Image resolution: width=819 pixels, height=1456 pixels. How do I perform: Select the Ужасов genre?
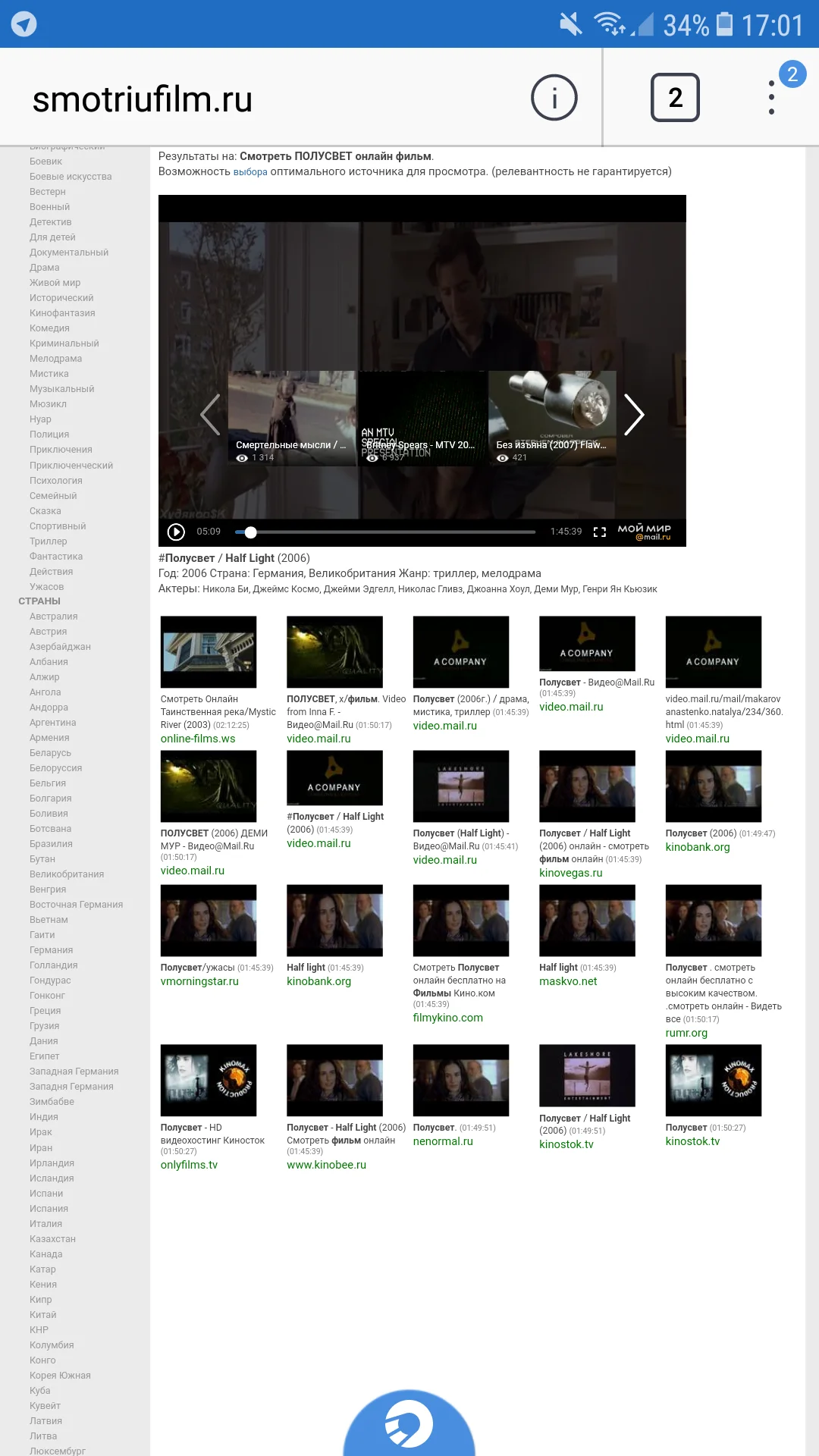click(47, 587)
